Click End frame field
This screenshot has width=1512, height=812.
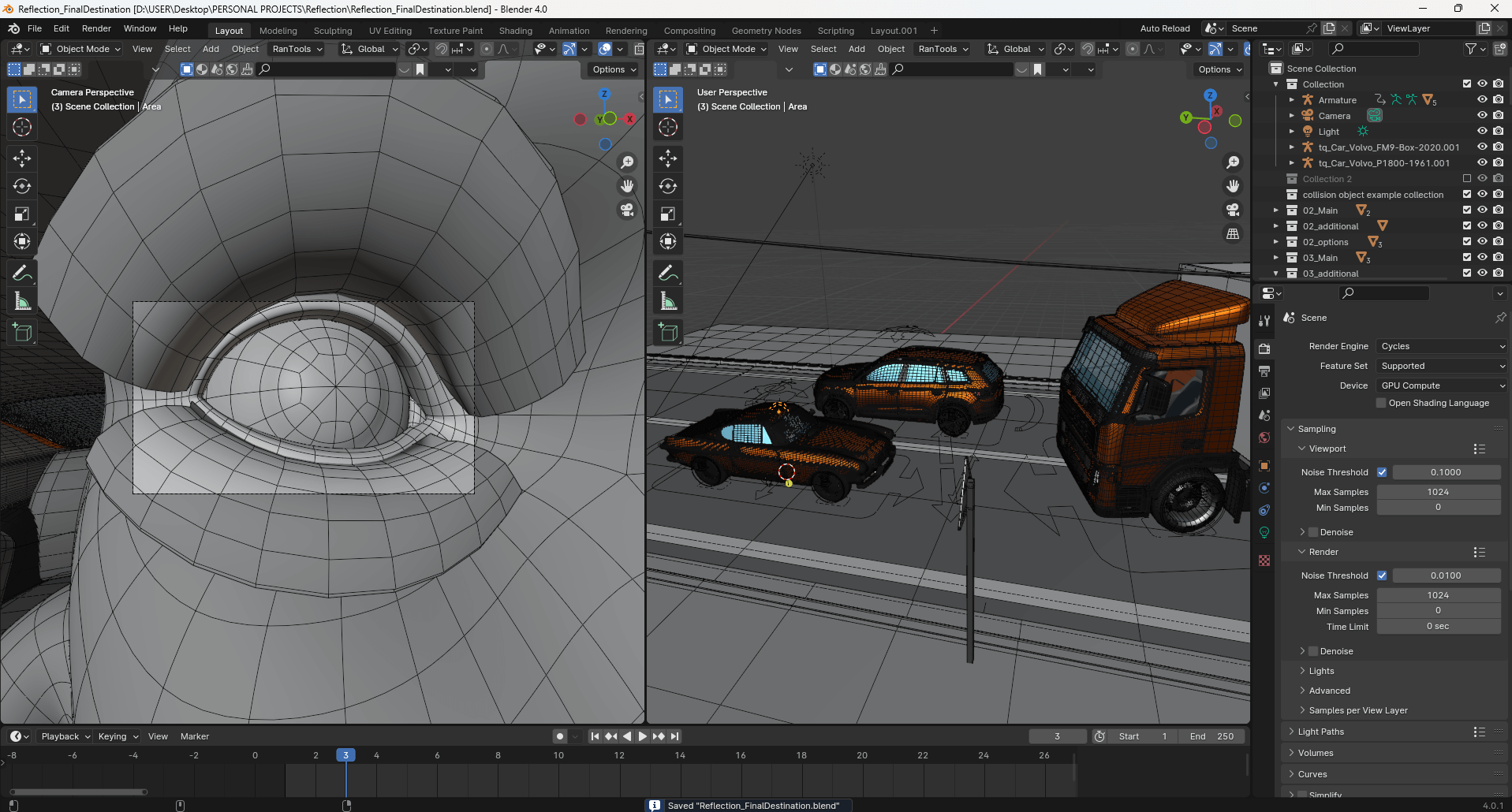point(1212,736)
